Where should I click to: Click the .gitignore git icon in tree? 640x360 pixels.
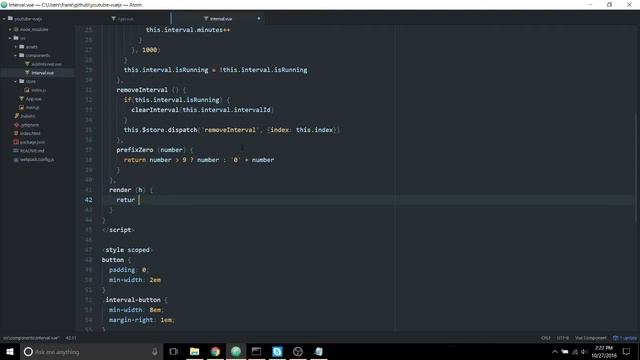click(x=16, y=124)
